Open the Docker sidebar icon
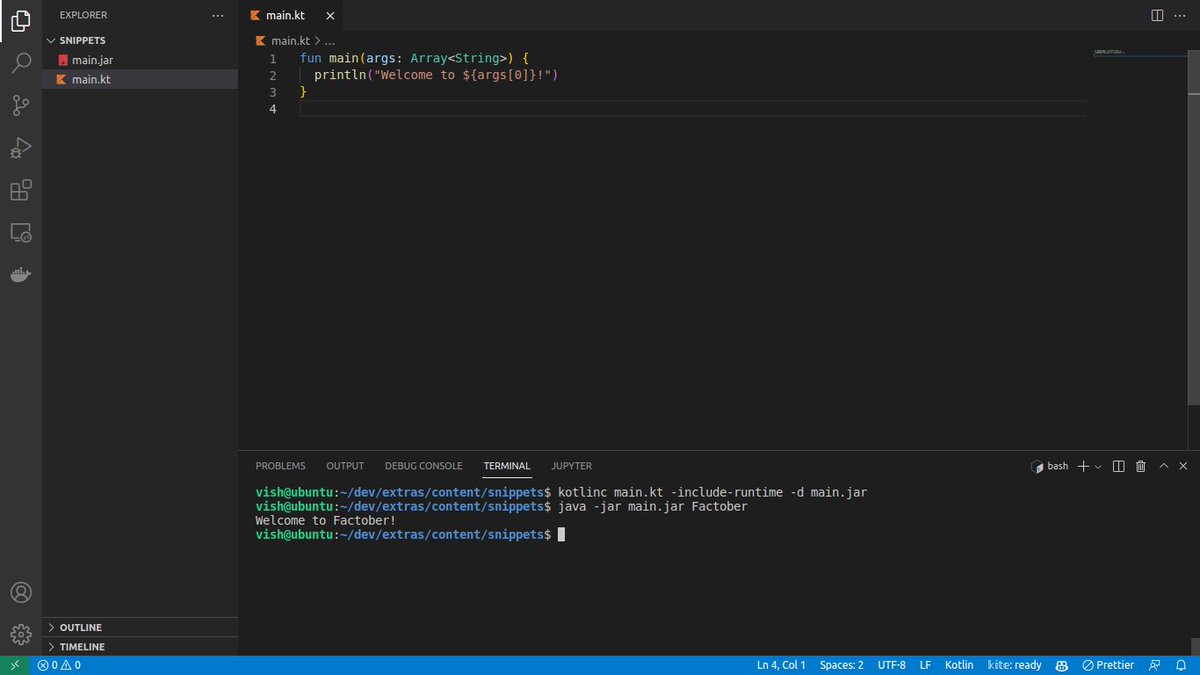Screen dimensions: 1200x675 [x=21, y=275]
